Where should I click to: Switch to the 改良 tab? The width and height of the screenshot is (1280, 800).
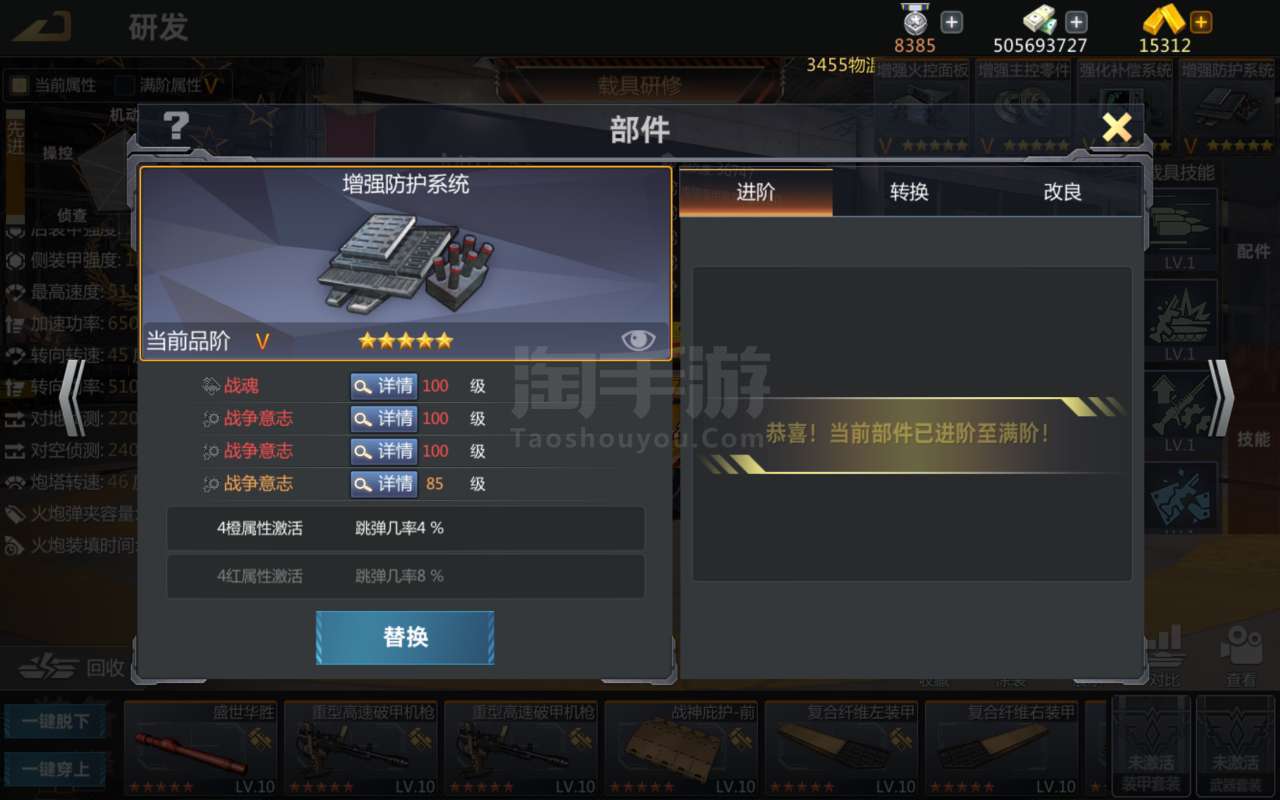click(x=1062, y=192)
